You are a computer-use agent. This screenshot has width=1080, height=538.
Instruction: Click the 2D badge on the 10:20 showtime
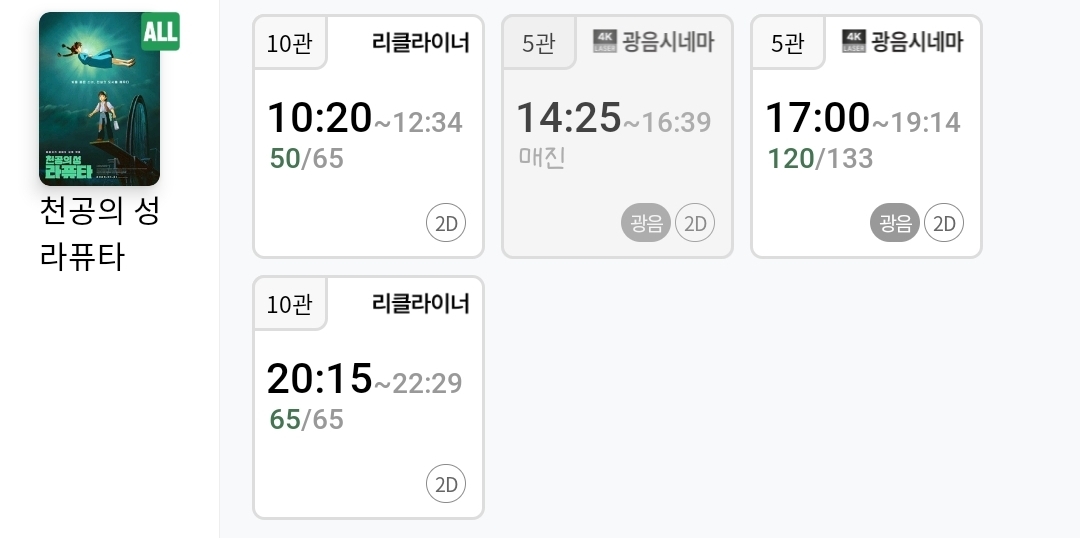click(446, 223)
